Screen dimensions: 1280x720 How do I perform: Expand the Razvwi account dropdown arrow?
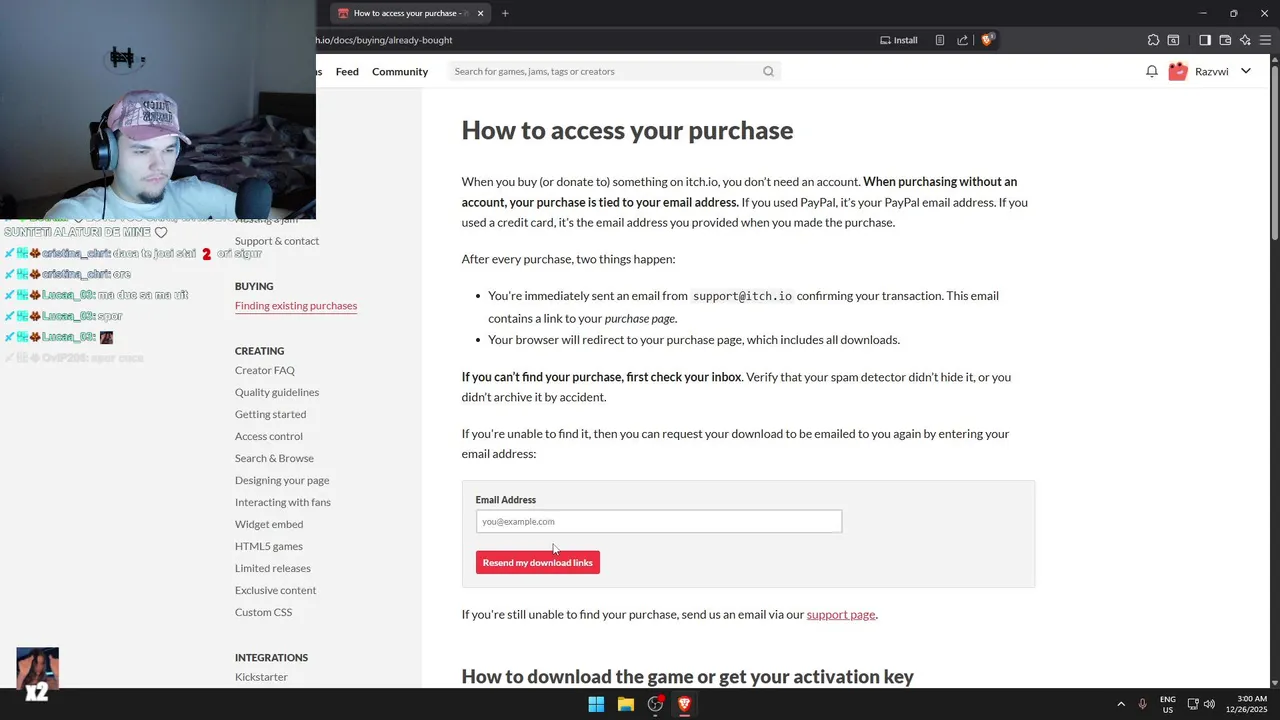tap(1246, 71)
